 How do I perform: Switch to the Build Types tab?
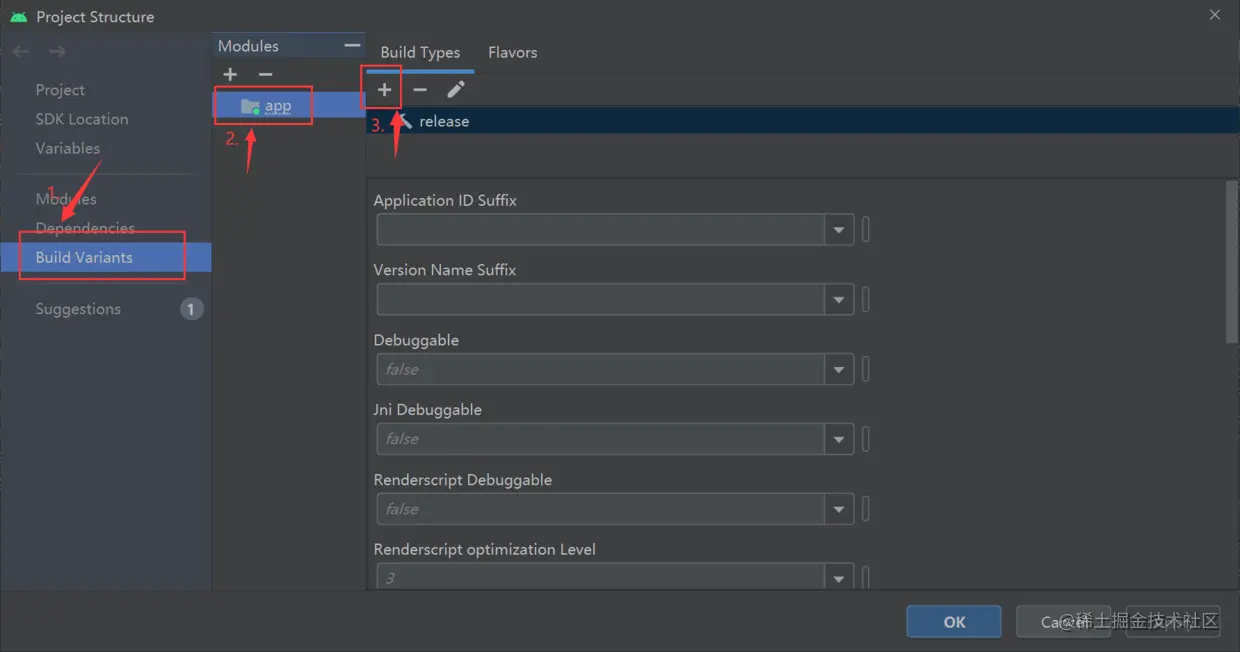pyautogui.click(x=420, y=52)
